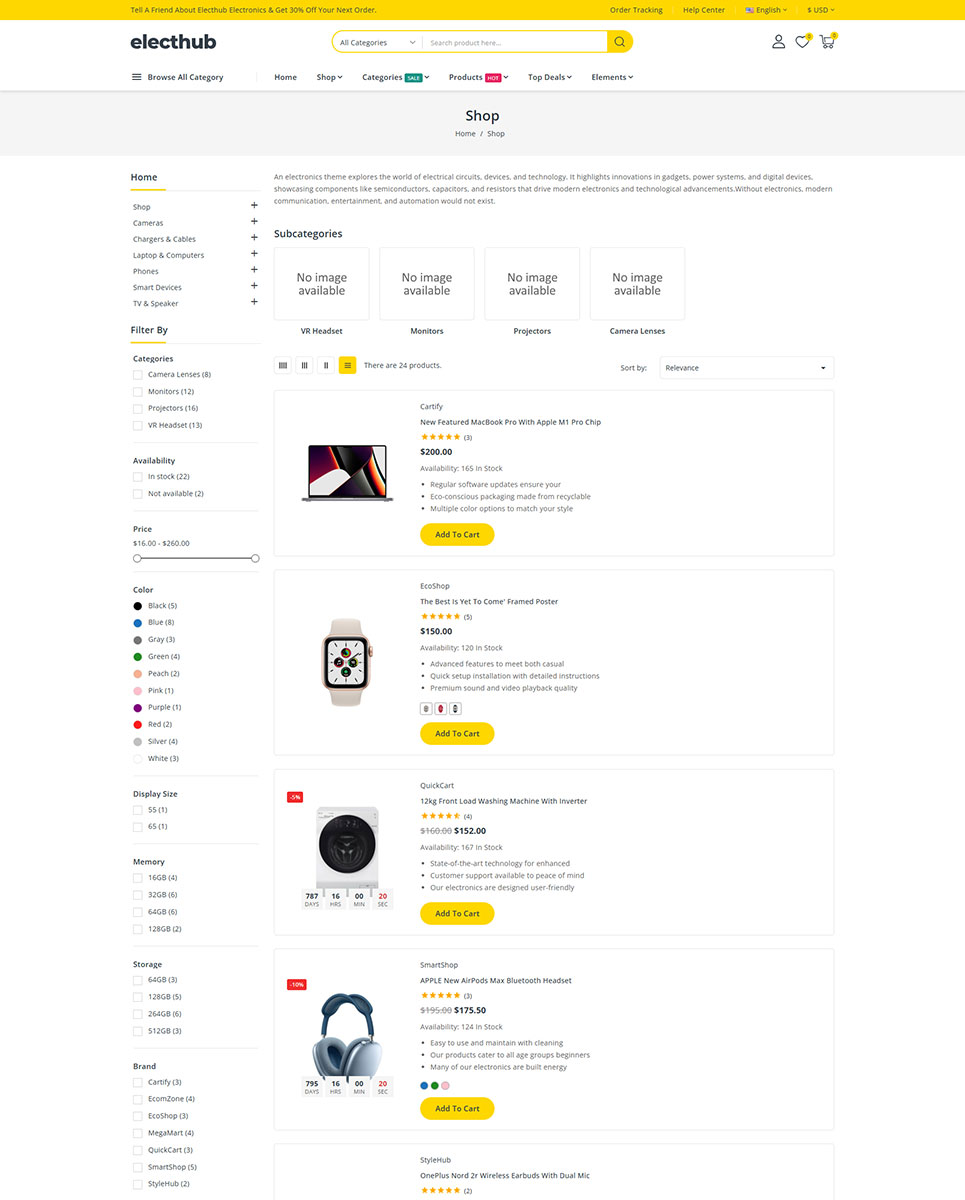
Task: Open the All Categories search dropdown
Action: [x=377, y=43]
